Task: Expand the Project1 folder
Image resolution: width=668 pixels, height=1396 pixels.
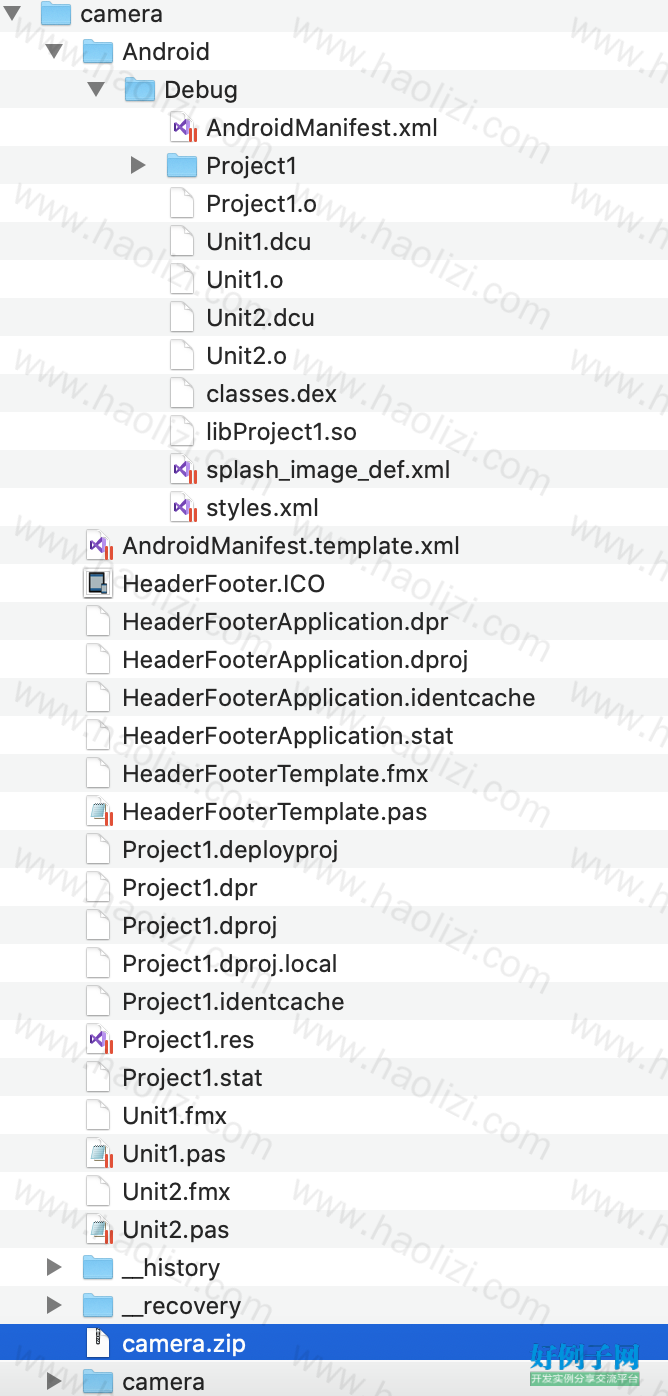Action: pyautogui.click(x=139, y=165)
